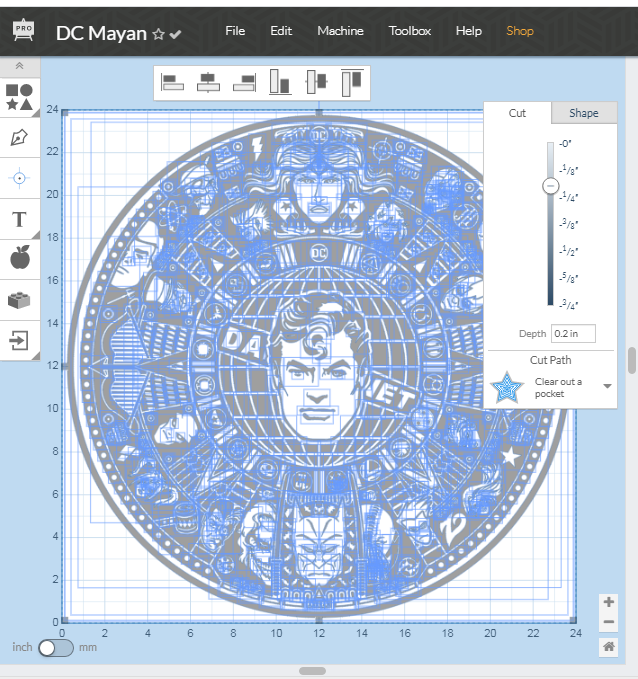Click the pocket star cut path icon
Screen dimensions: 638x679
tap(507, 388)
